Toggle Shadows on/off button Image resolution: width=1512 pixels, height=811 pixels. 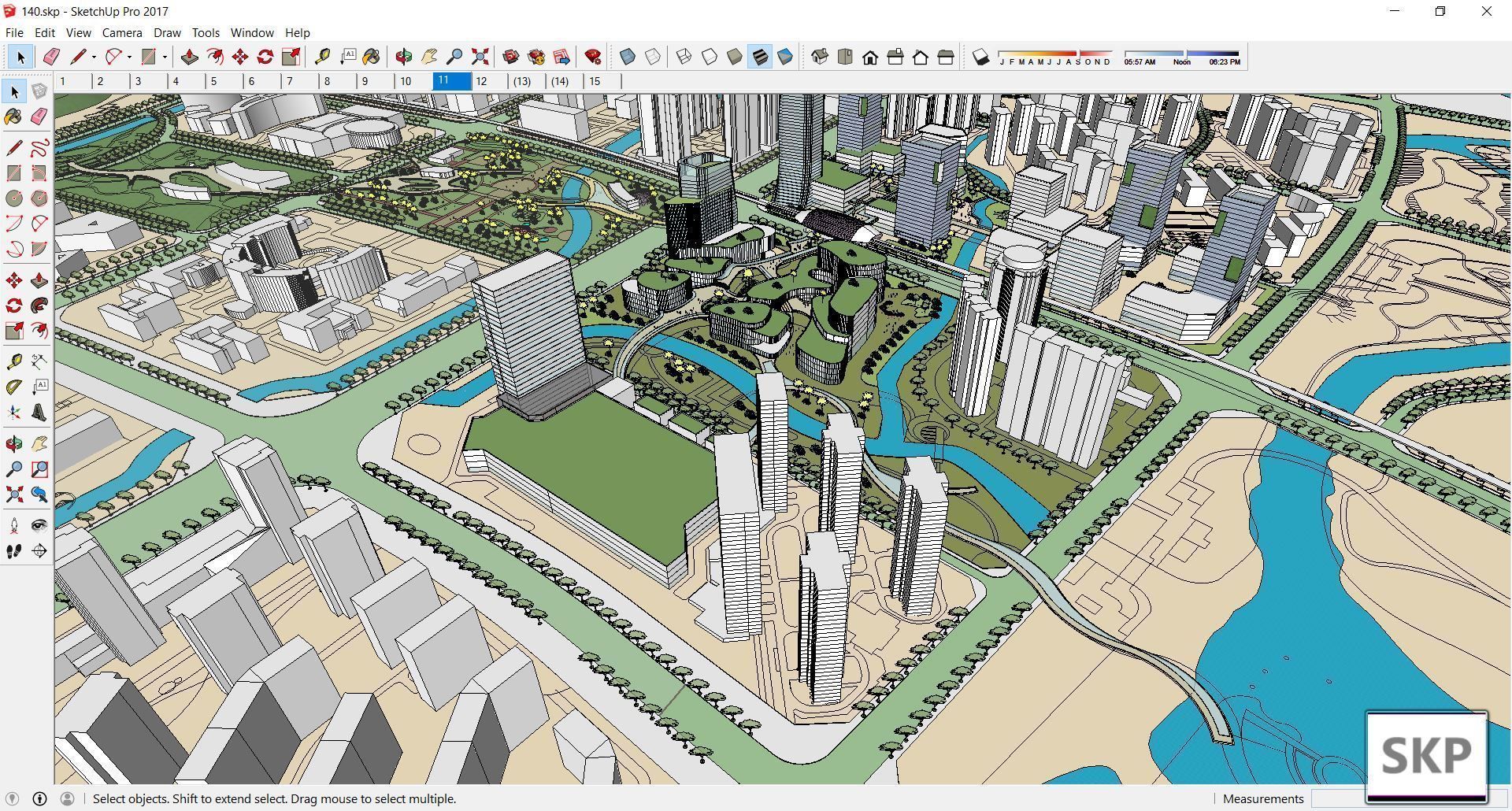tap(980, 57)
